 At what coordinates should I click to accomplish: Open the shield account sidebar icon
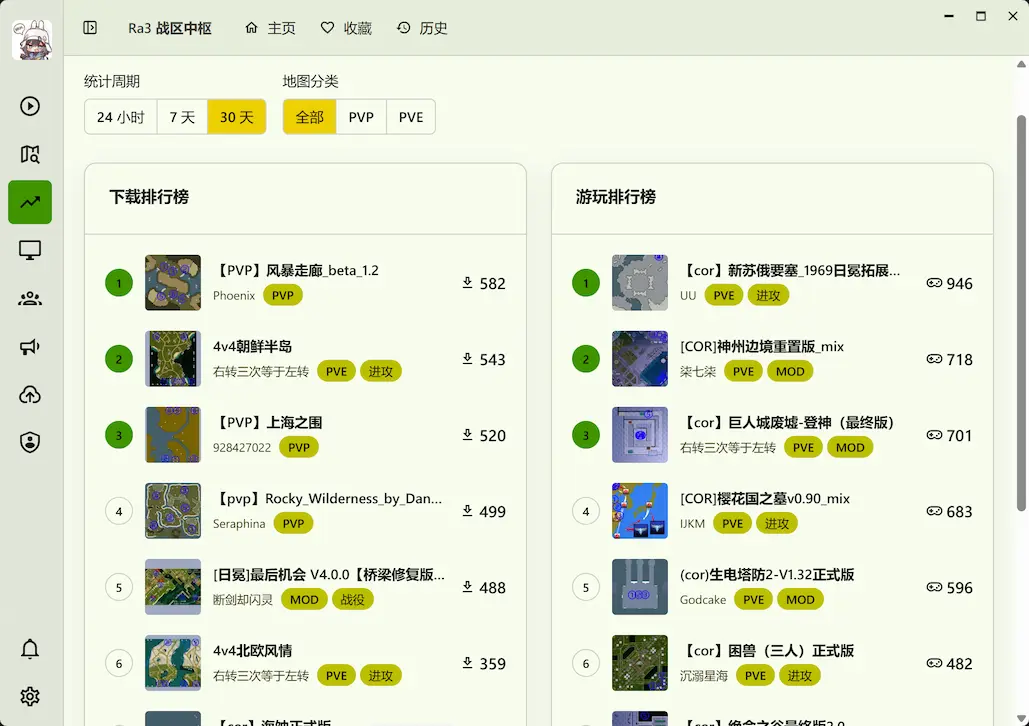click(x=30, y=442)
